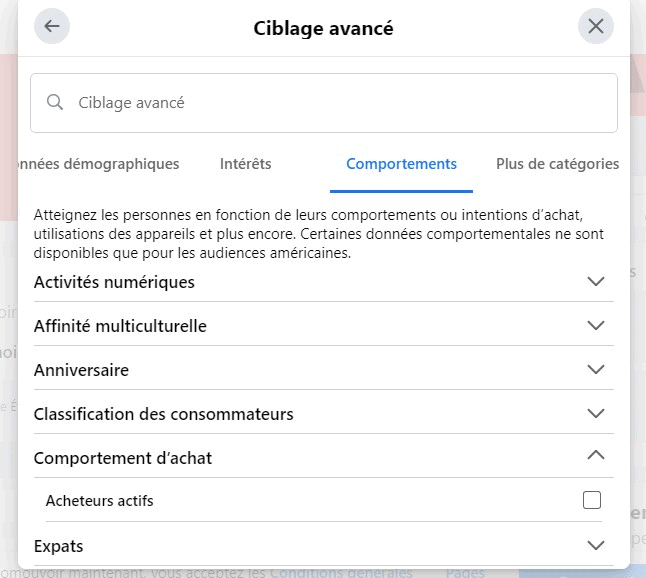
Task: Open the Intérêts tab
Action: [246, 164]
